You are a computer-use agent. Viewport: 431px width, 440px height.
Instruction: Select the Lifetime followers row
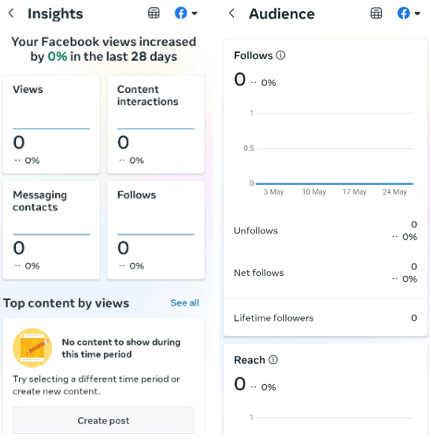325,318
